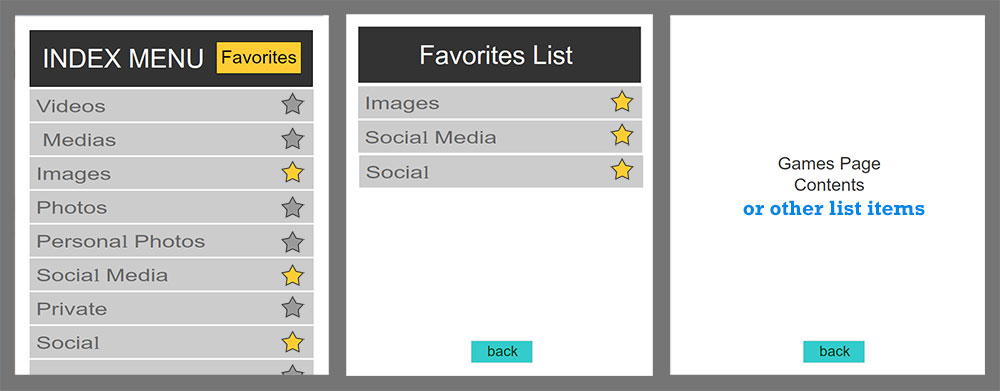Favorite the Videos item with its star
The image size is (1000, 391).
tap(292, 104)
